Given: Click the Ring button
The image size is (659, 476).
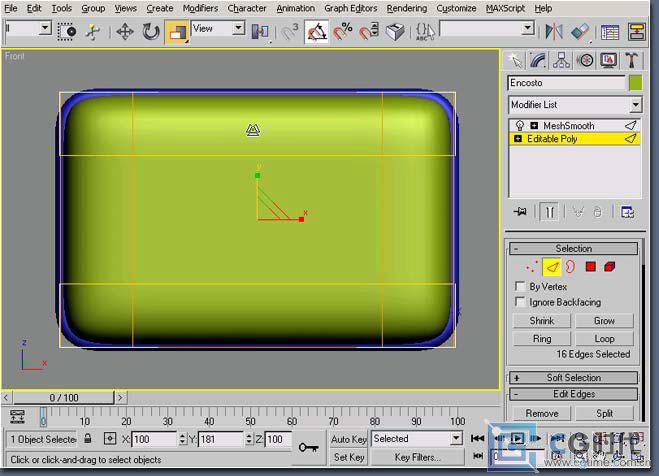Looking at the screenshot, I should 542,339.
